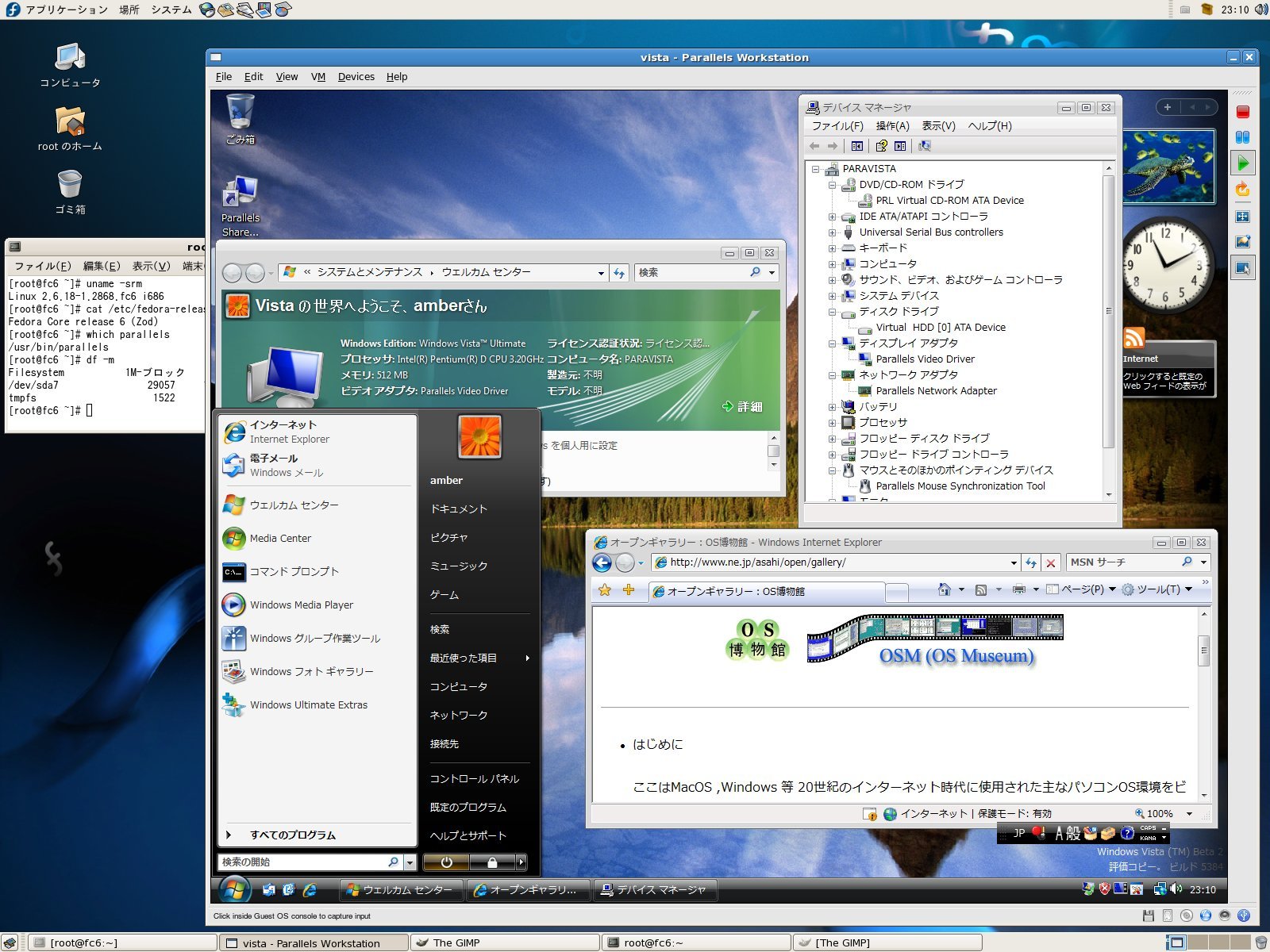Click the Device Manager scan hardware toolbar icon
1270x952 pixels.
925,146
